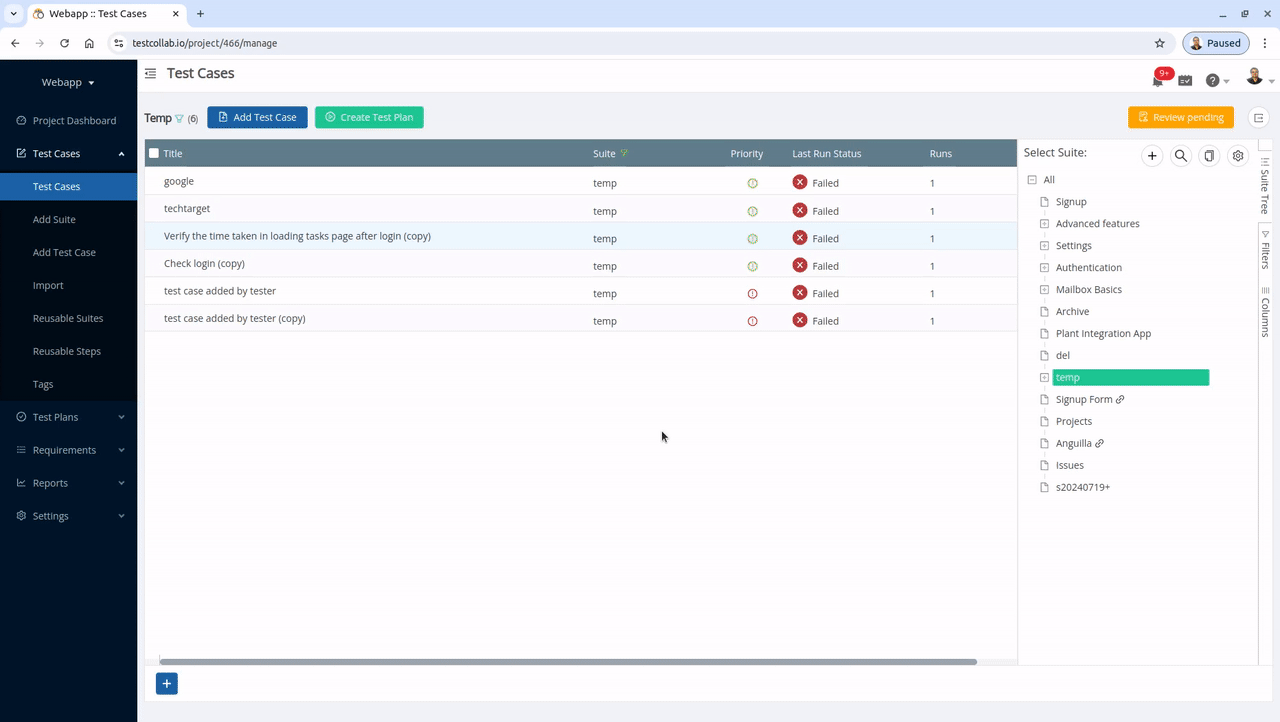The height and width of the screenshot is (722, 1280).
Task: Select all test cases with header checkbox
Action: 154,153
